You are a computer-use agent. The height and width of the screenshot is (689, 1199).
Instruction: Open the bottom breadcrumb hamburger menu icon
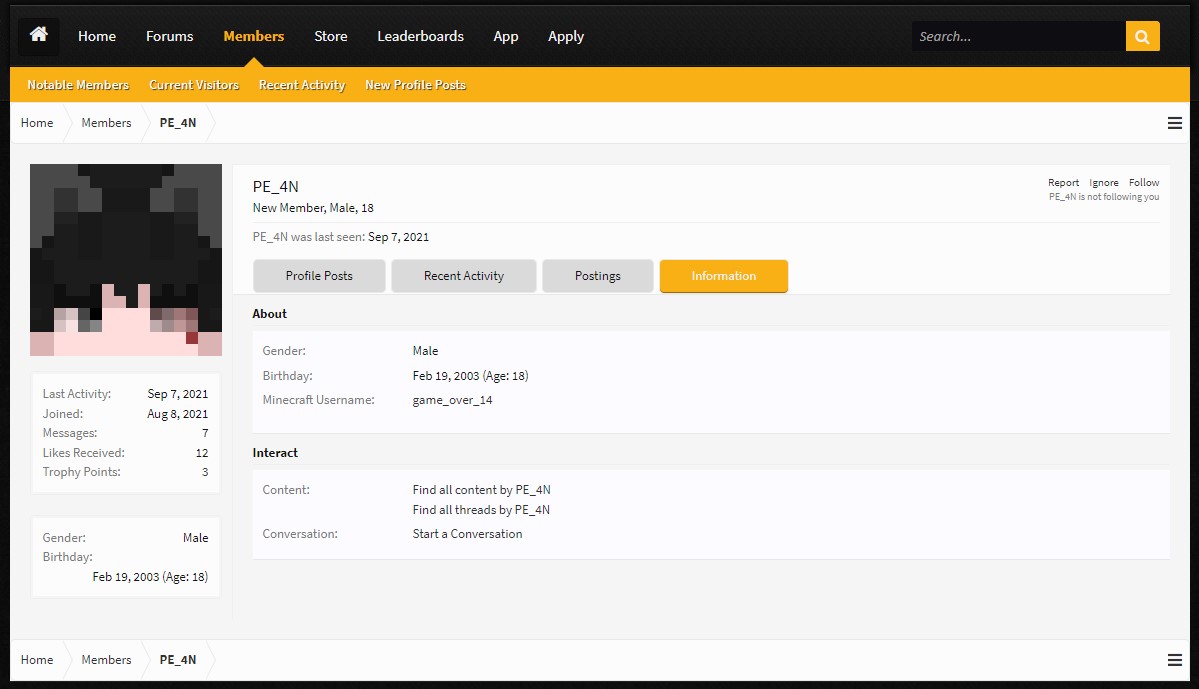coord(1175,660)
